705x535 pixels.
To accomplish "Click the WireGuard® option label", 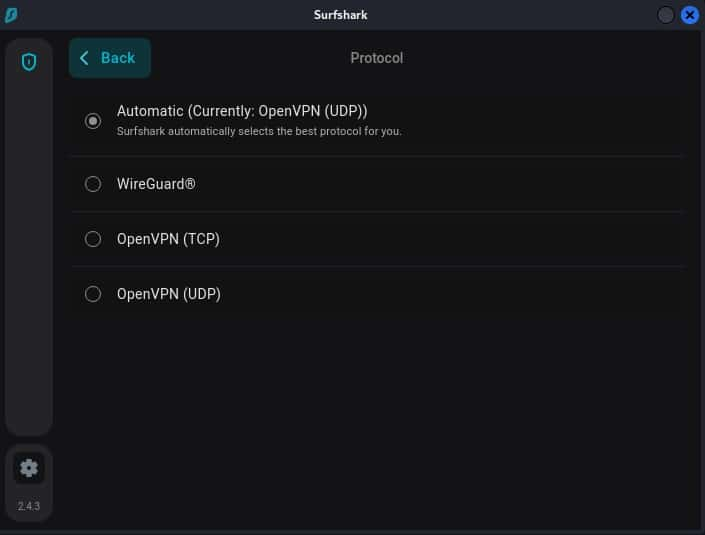I will click(x=156, y=184).
